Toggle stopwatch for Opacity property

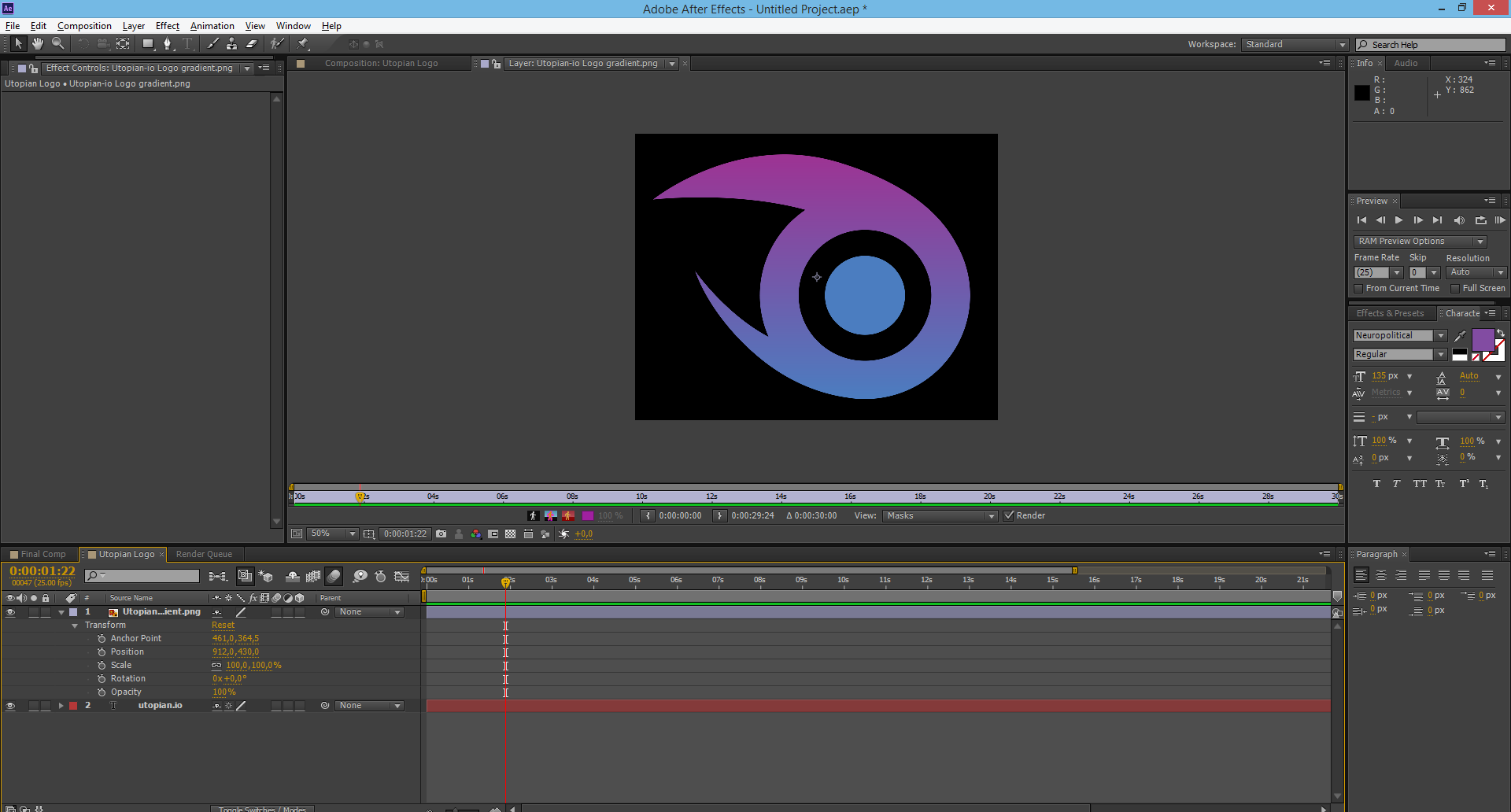click(x=102, y=692)
